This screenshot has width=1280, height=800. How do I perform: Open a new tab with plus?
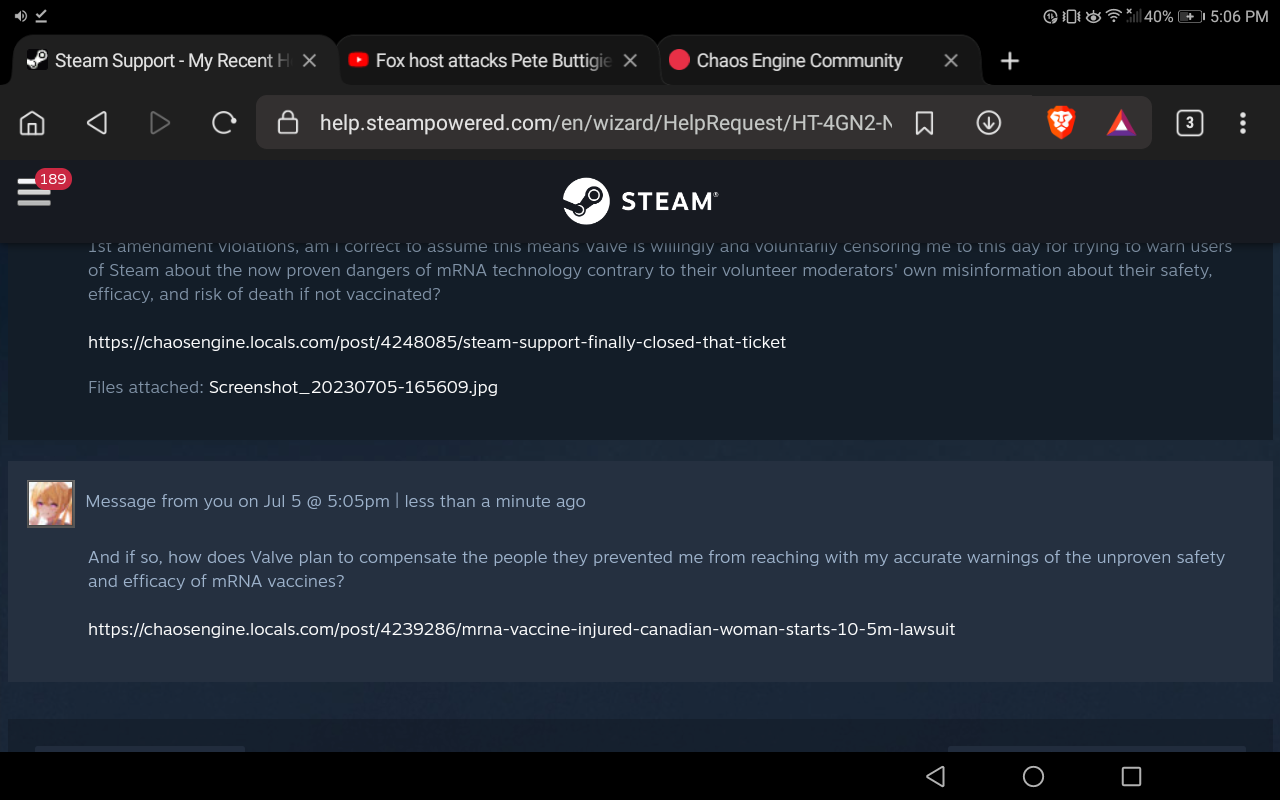point(1010,61)
